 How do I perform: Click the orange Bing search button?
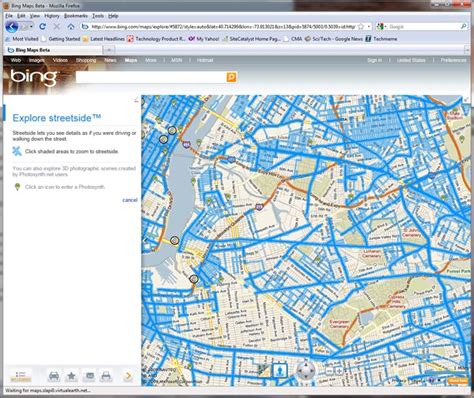pyautogui.click(x=231, y=77)
